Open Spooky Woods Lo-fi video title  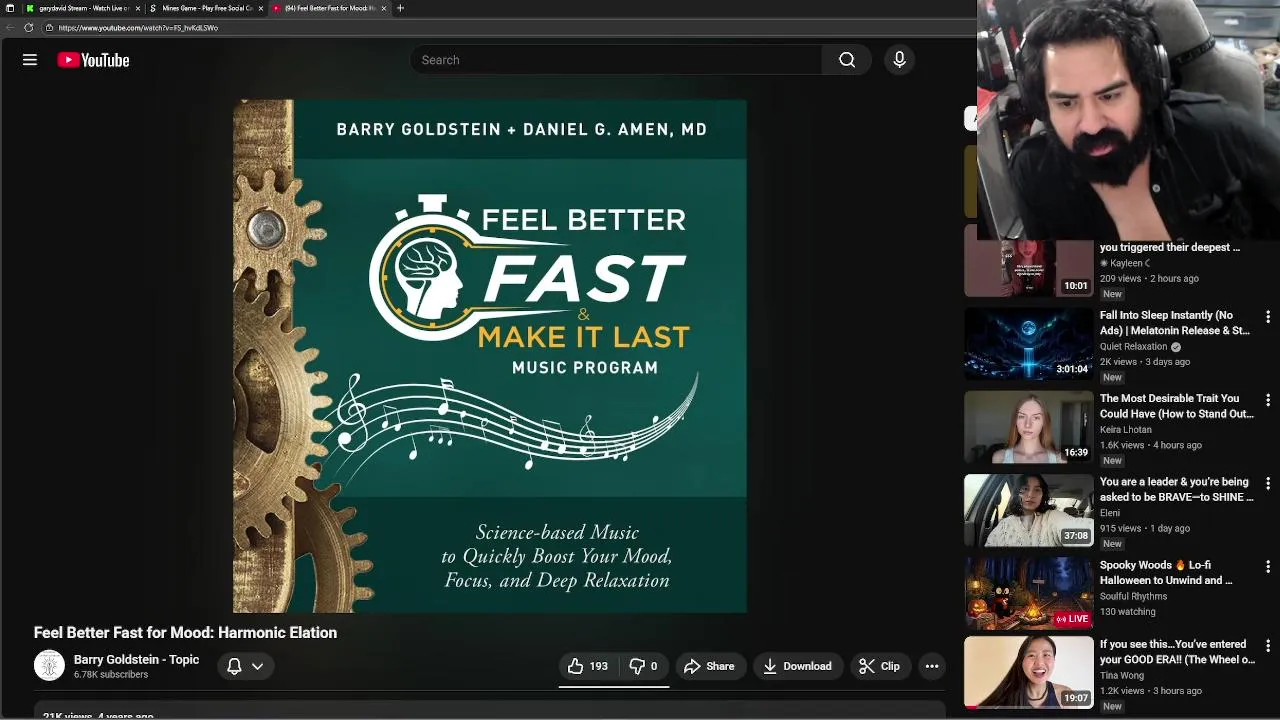coord(1166,572)
